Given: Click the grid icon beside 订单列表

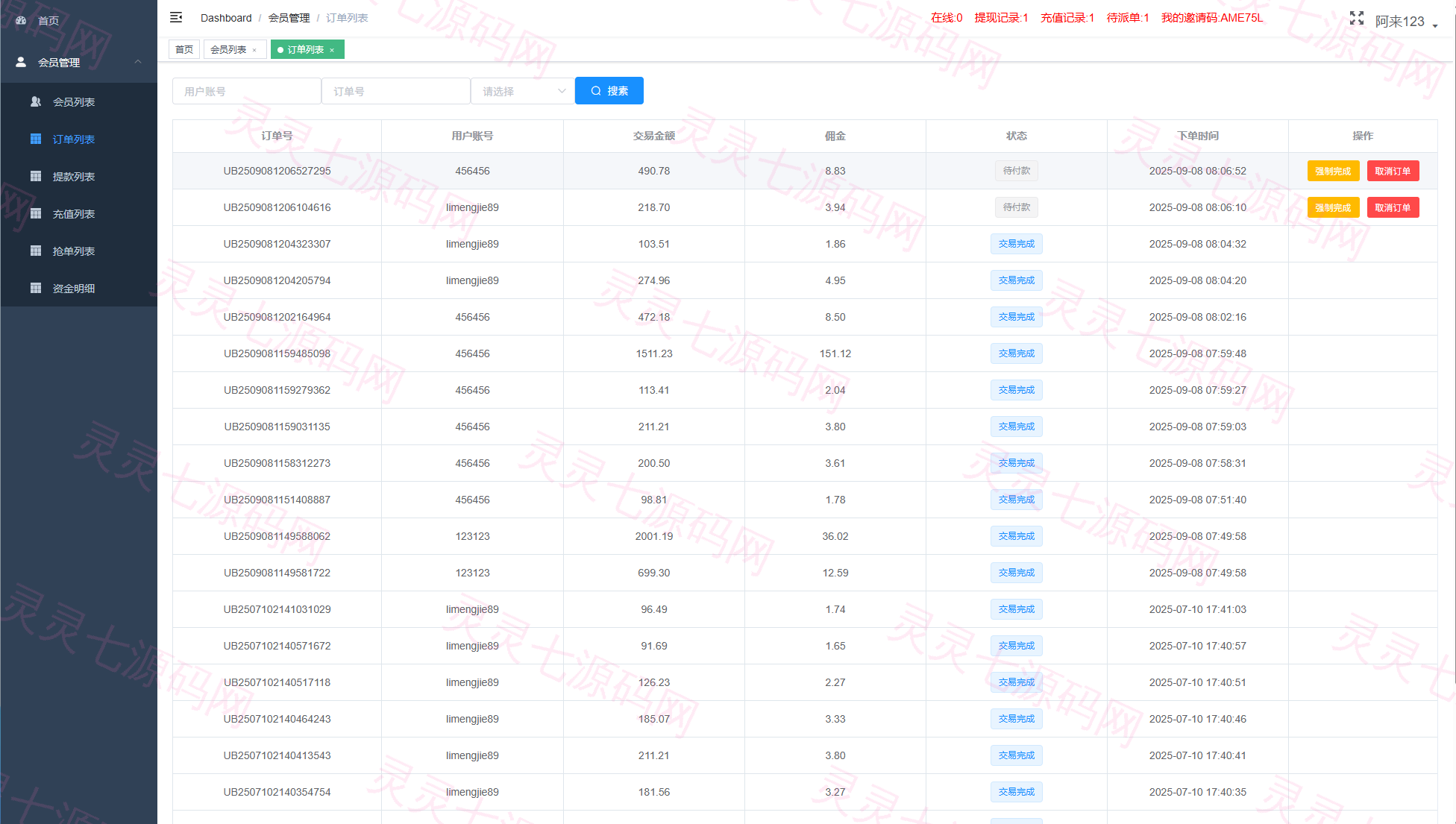Looking at the screenshot, I should coord(36,139).
